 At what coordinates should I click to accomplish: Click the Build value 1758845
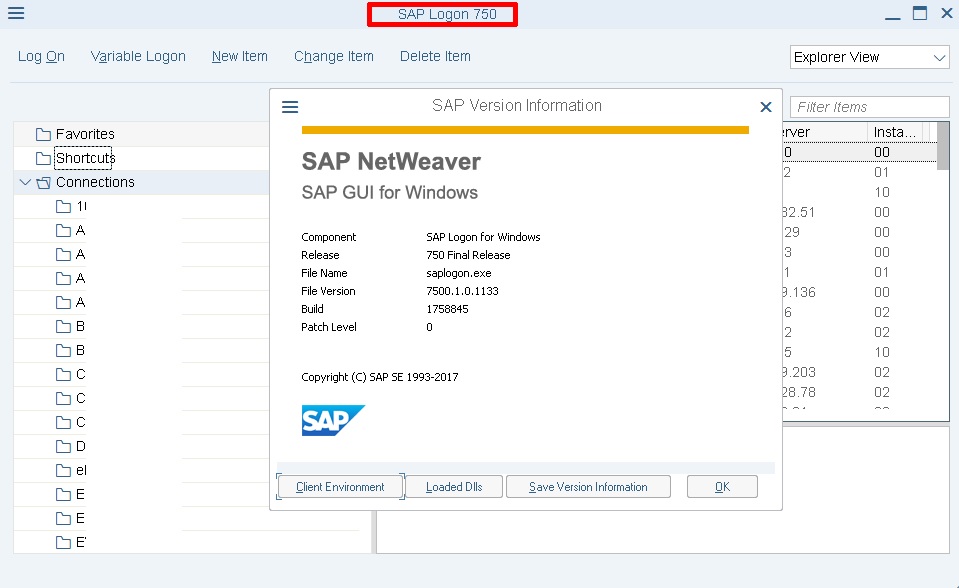[x=447, y=309]
